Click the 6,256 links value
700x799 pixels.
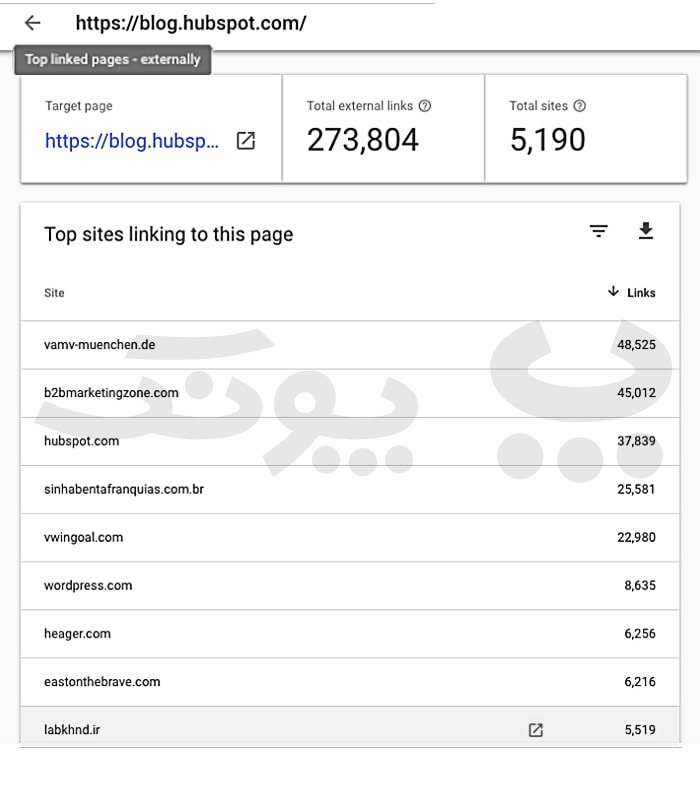[x=640, y=634]
